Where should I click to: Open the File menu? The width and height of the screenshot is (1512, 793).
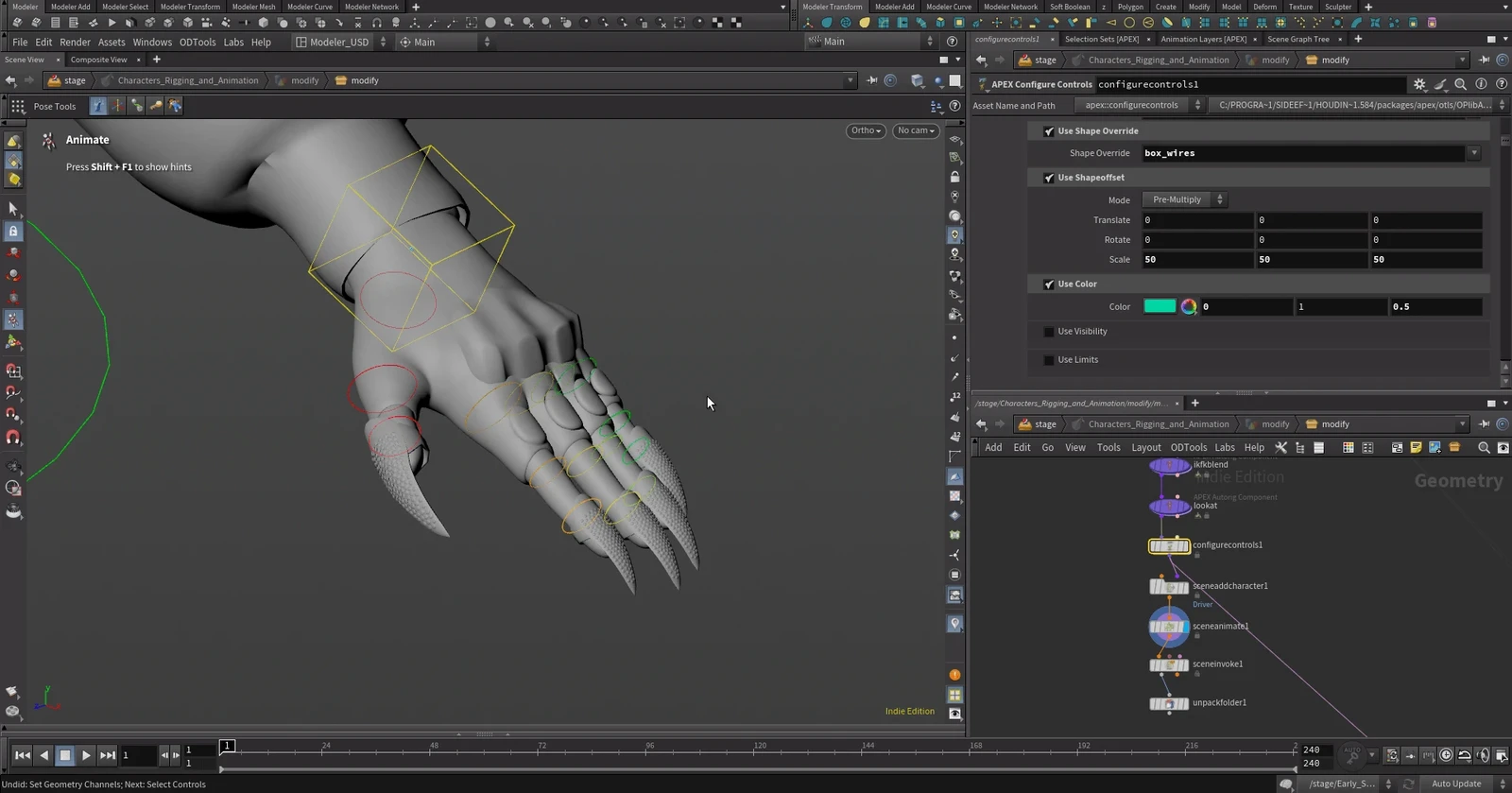click(20, 42)
